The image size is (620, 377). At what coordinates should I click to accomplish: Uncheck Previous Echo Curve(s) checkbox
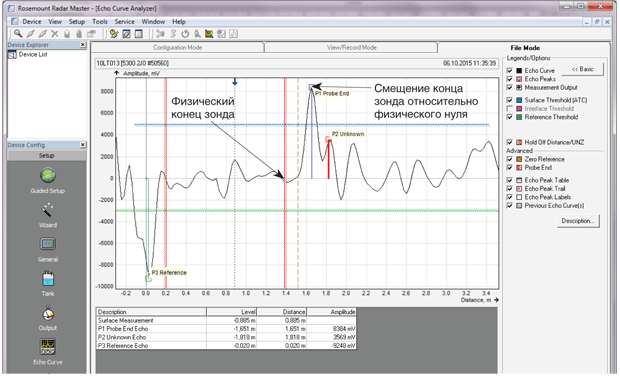pyautogui.click(x=510, y=206)
